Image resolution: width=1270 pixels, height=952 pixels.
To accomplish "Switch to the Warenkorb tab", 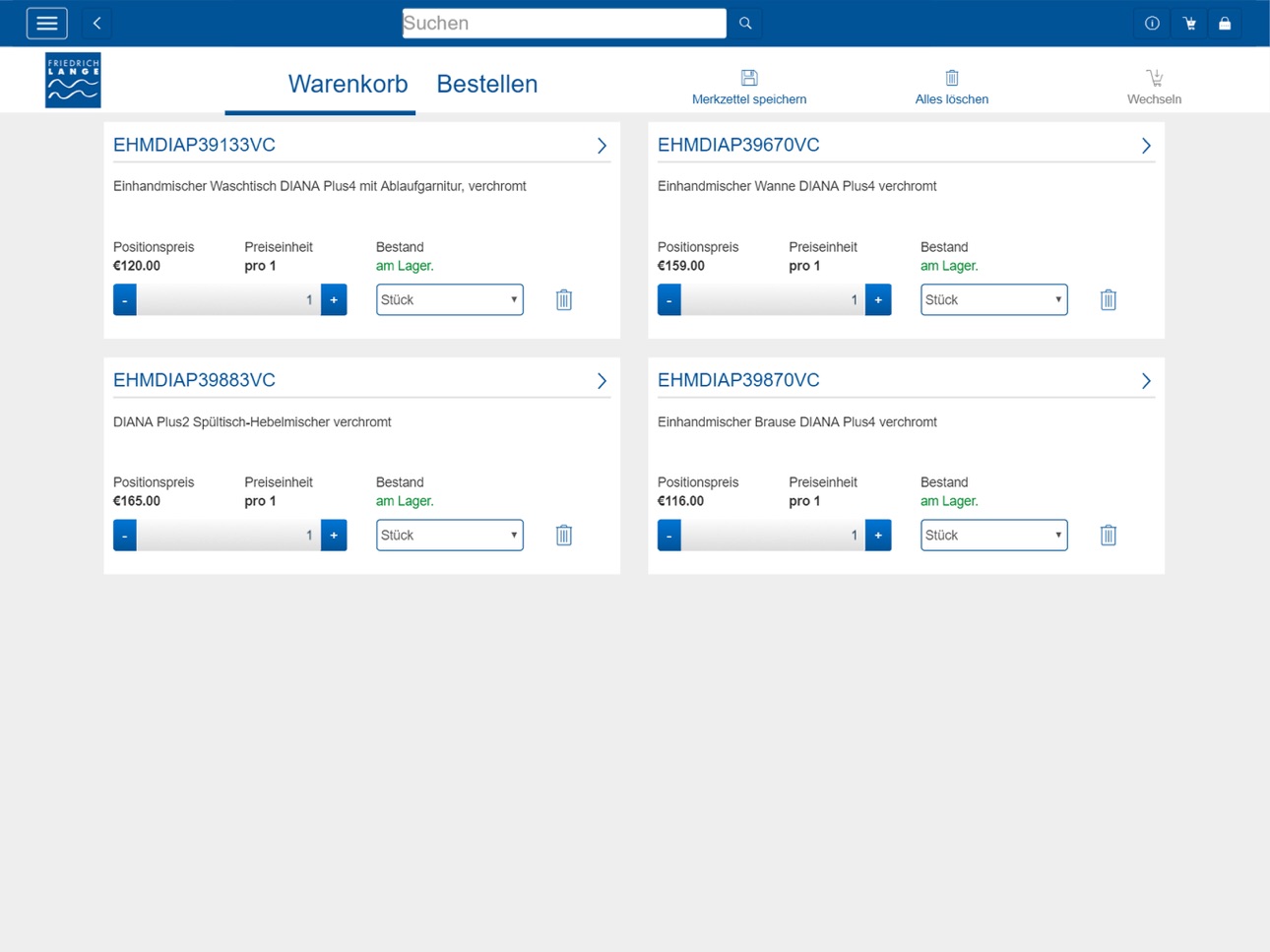I will pyautogui.click(x=348, y=84).
